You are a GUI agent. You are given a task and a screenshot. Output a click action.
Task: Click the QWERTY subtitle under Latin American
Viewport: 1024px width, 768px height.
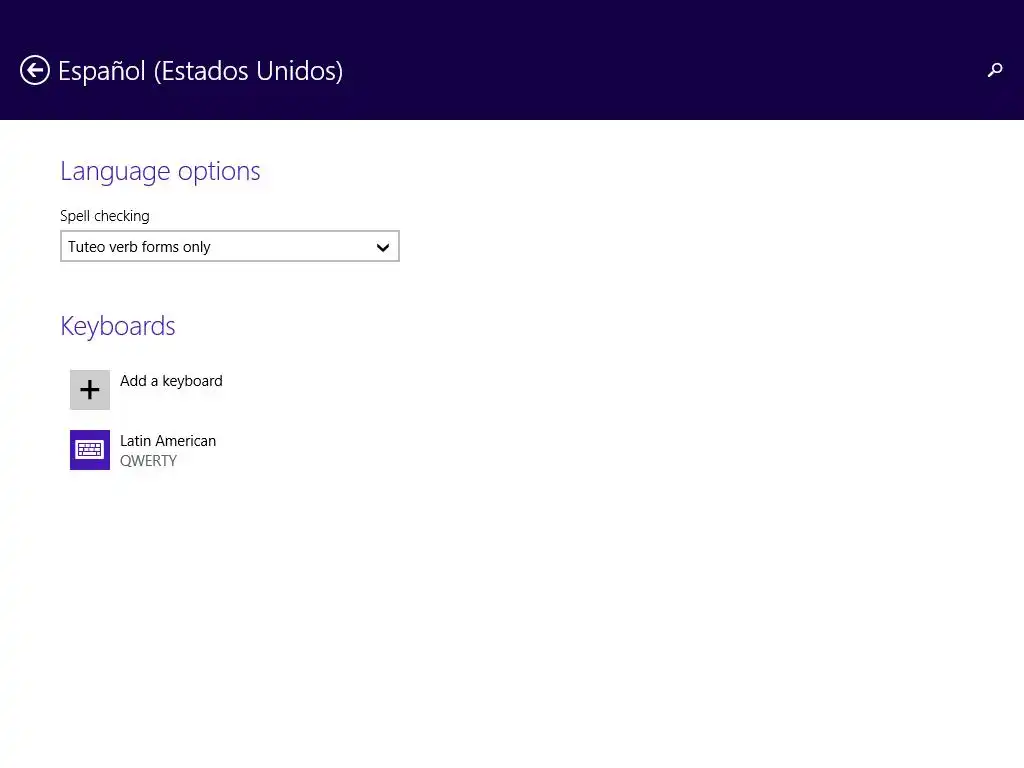pos(148,461)
